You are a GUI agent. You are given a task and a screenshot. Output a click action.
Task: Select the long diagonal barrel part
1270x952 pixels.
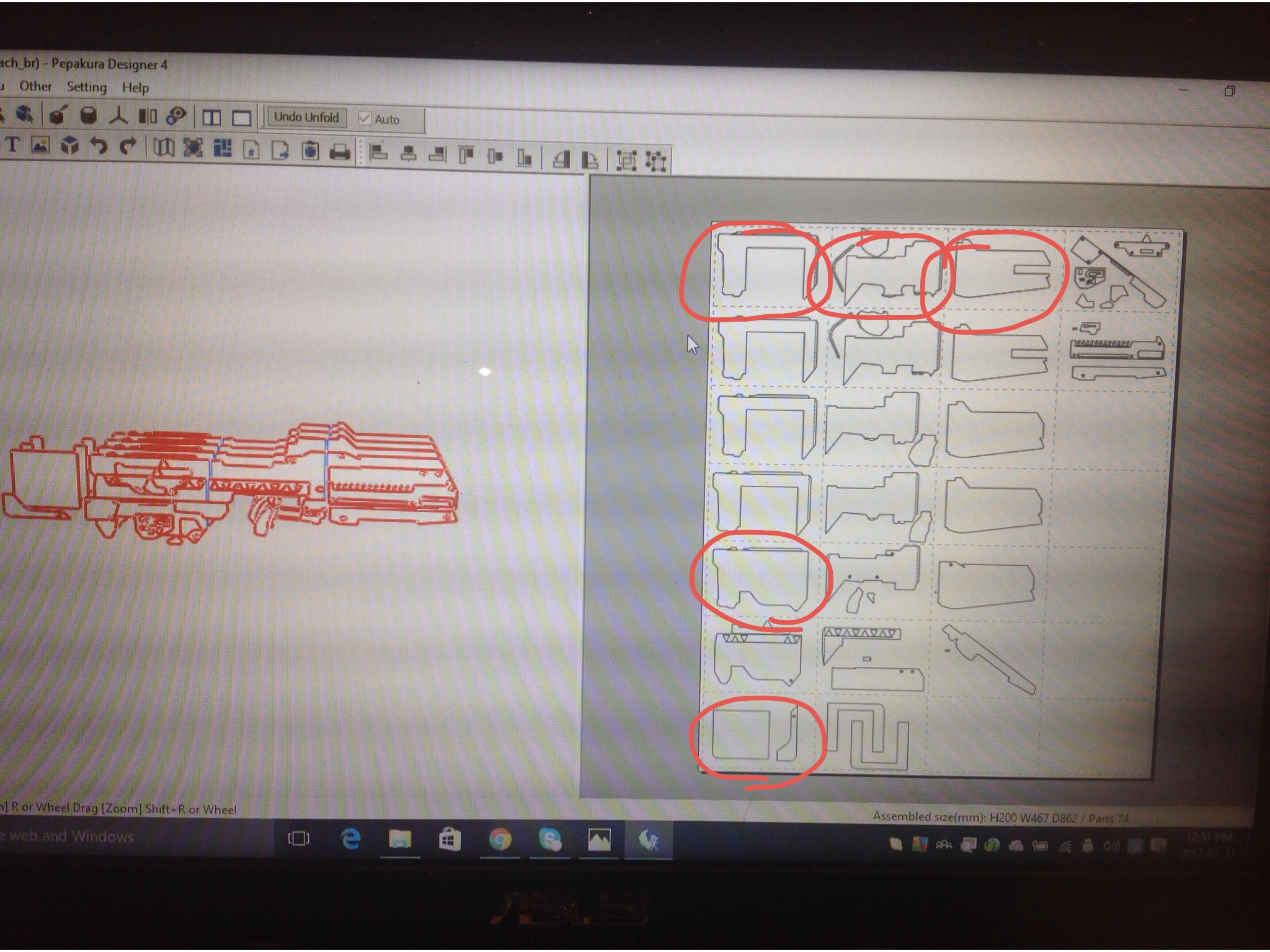point(988,659)
